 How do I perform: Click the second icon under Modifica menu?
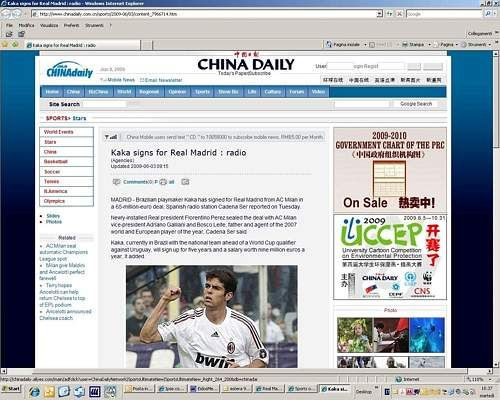21,34
